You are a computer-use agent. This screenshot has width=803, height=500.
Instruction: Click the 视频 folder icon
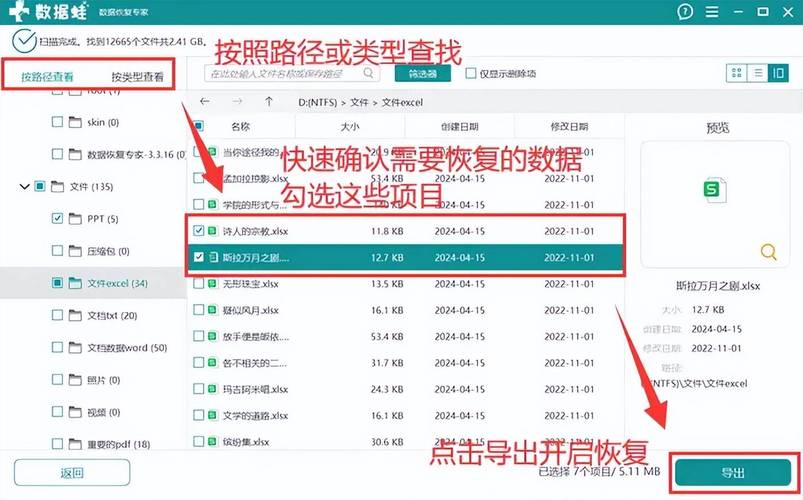tap(75, 412)
